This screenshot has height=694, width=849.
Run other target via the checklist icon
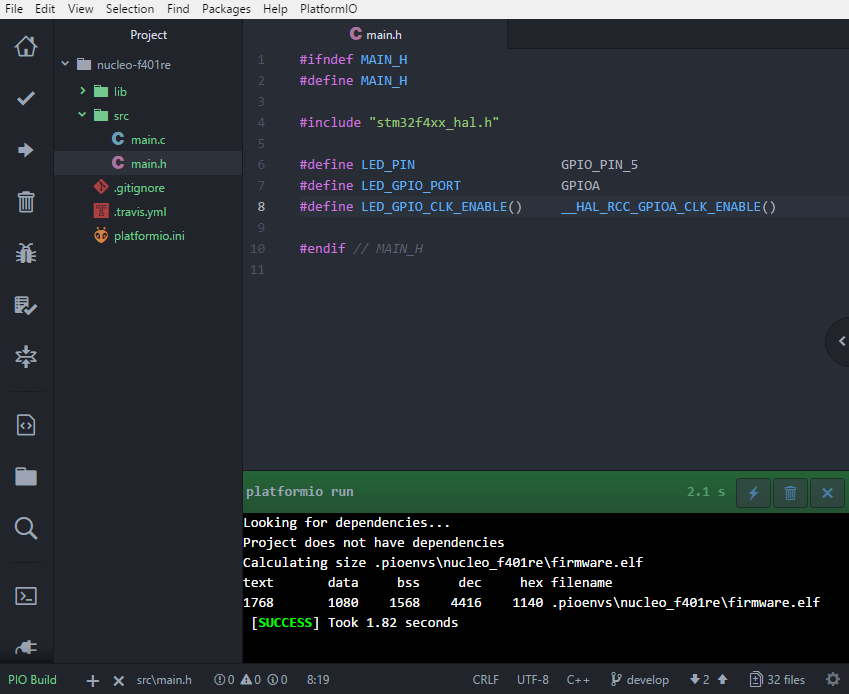25,305
